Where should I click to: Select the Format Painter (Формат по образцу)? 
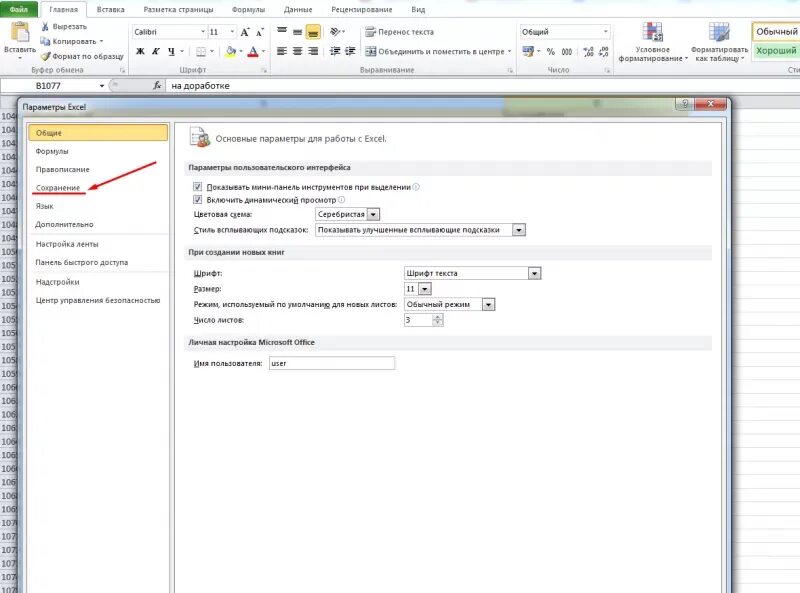click(82, 56)
